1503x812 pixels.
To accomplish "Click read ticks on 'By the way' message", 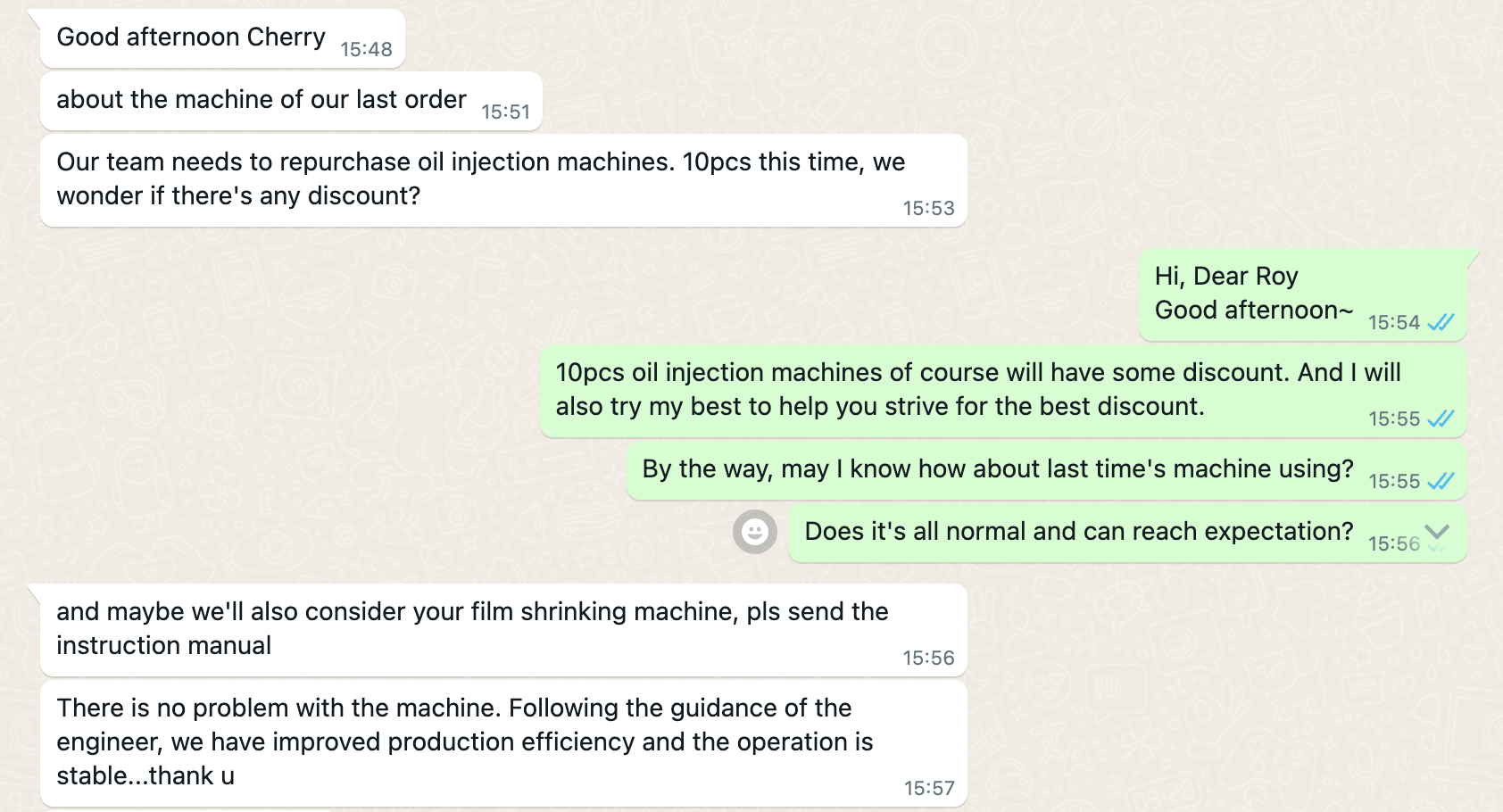I will tap(1441, 481).
